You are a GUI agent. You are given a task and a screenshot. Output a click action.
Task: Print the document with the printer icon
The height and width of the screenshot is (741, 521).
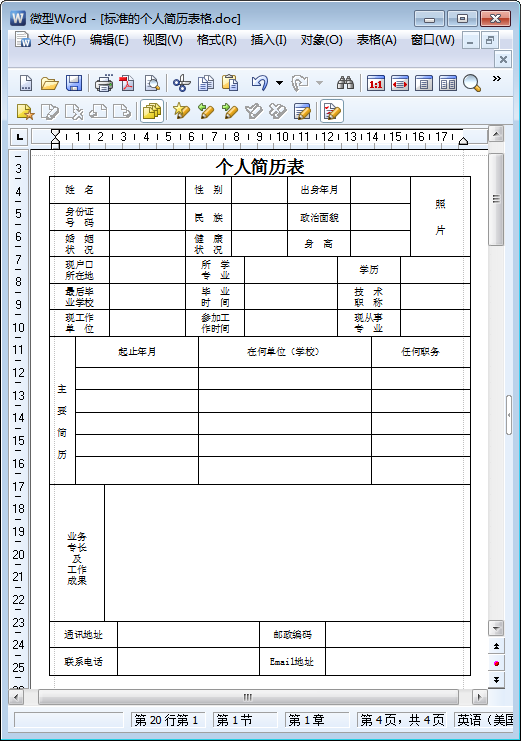pyautogui.click(x=104, y=83)
